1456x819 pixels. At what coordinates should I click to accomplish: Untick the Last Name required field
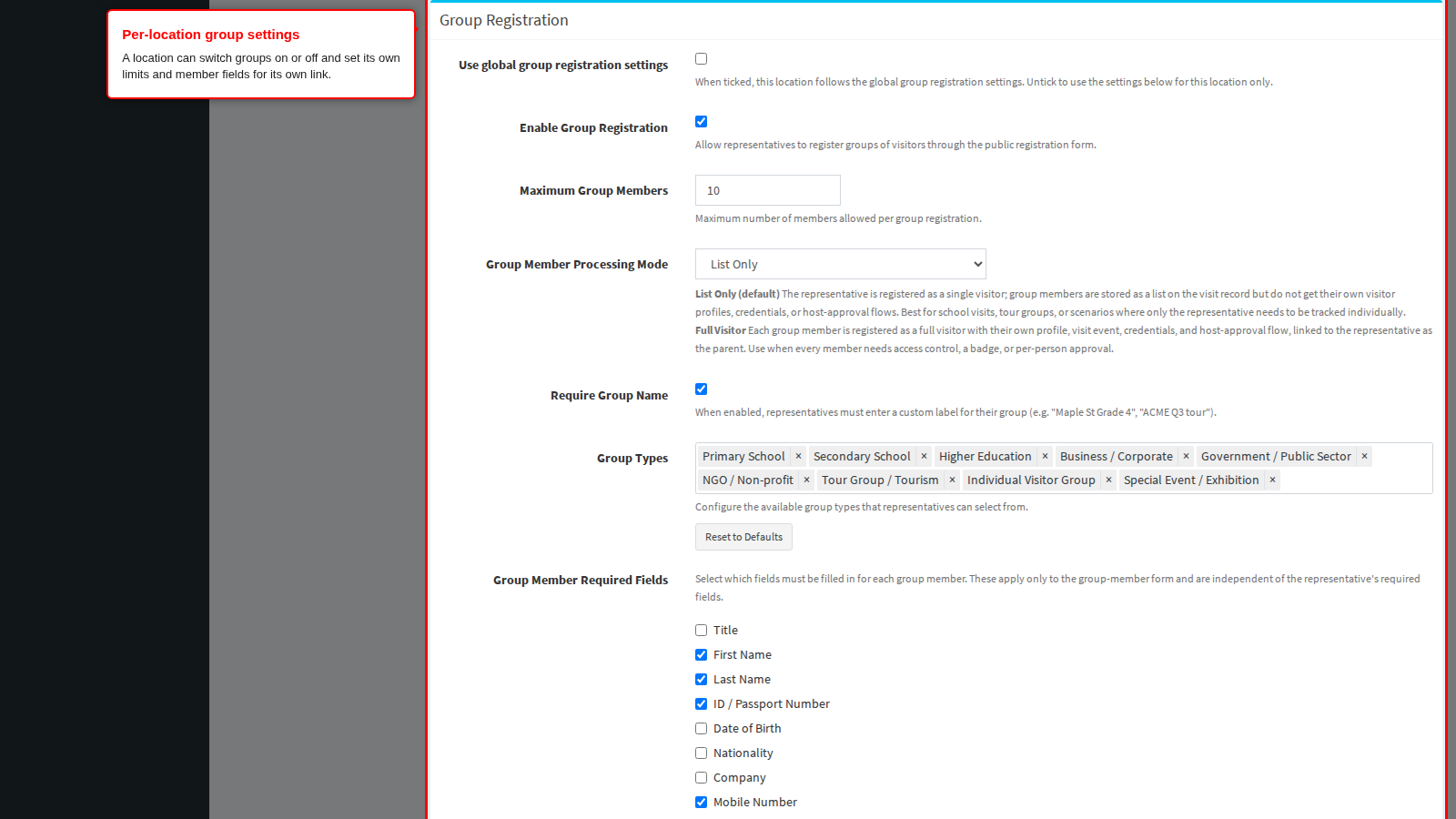click(701, 680)
